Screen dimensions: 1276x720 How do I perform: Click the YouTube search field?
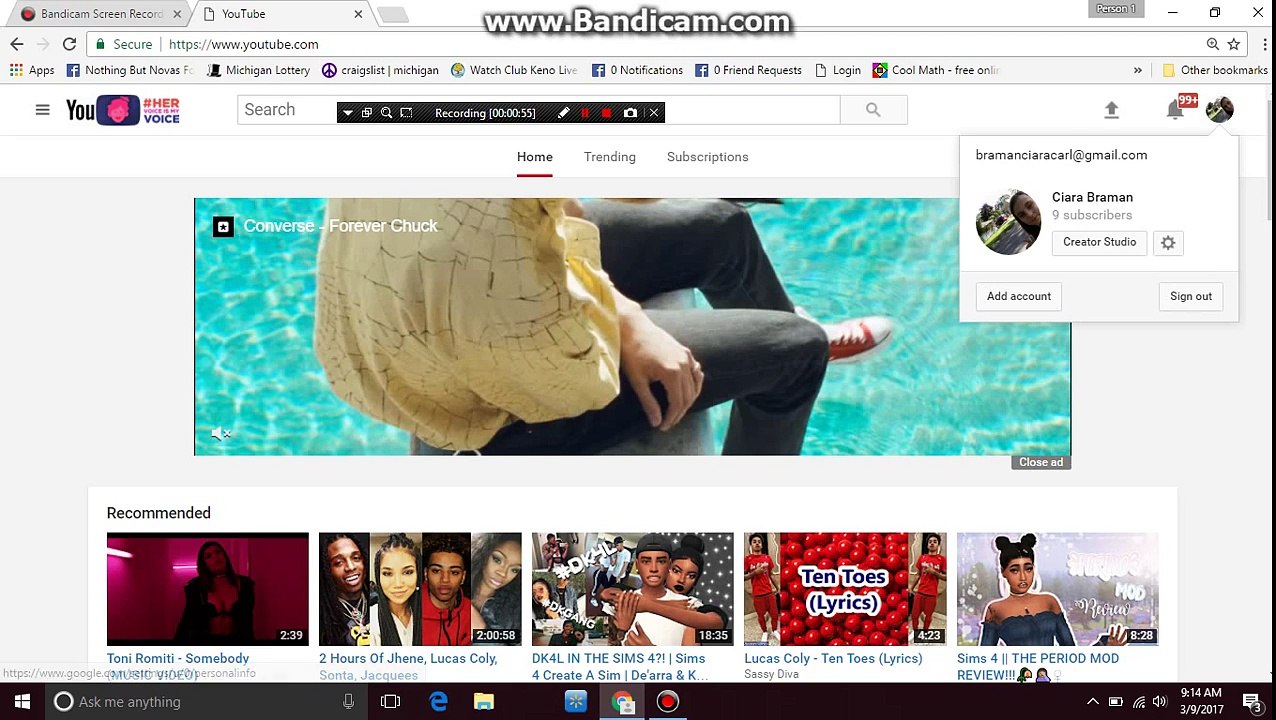pos(539,110)
